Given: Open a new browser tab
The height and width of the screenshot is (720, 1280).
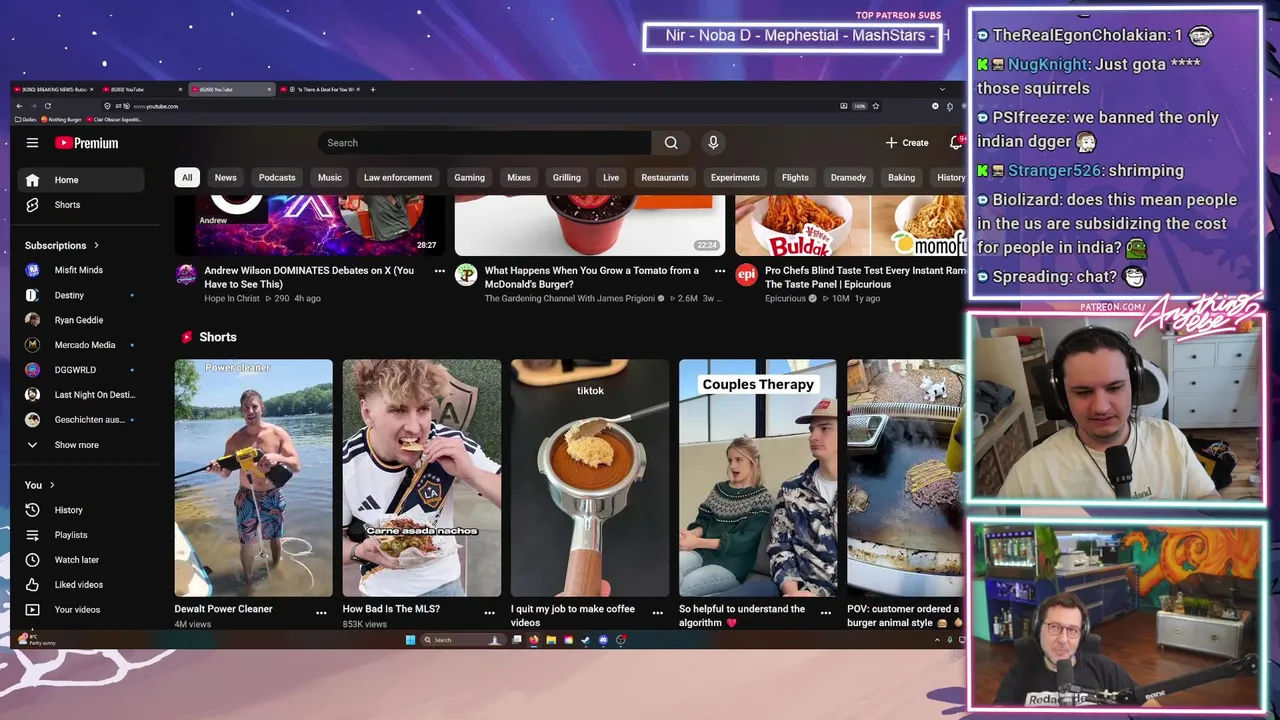Looking at the screenshot, I should click(373, 90).
